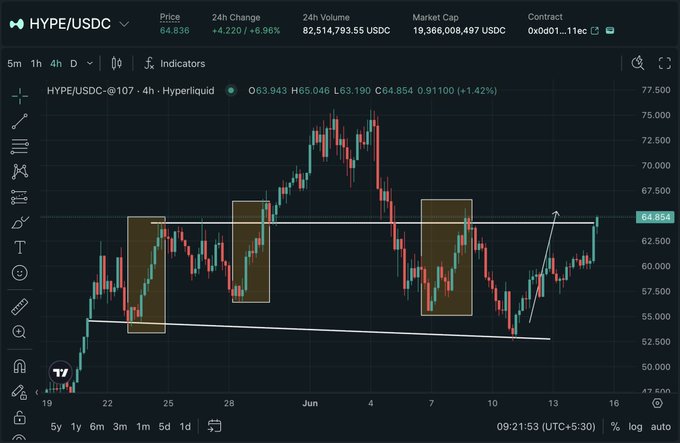Select the brush drawing tool

pos(20,223)
